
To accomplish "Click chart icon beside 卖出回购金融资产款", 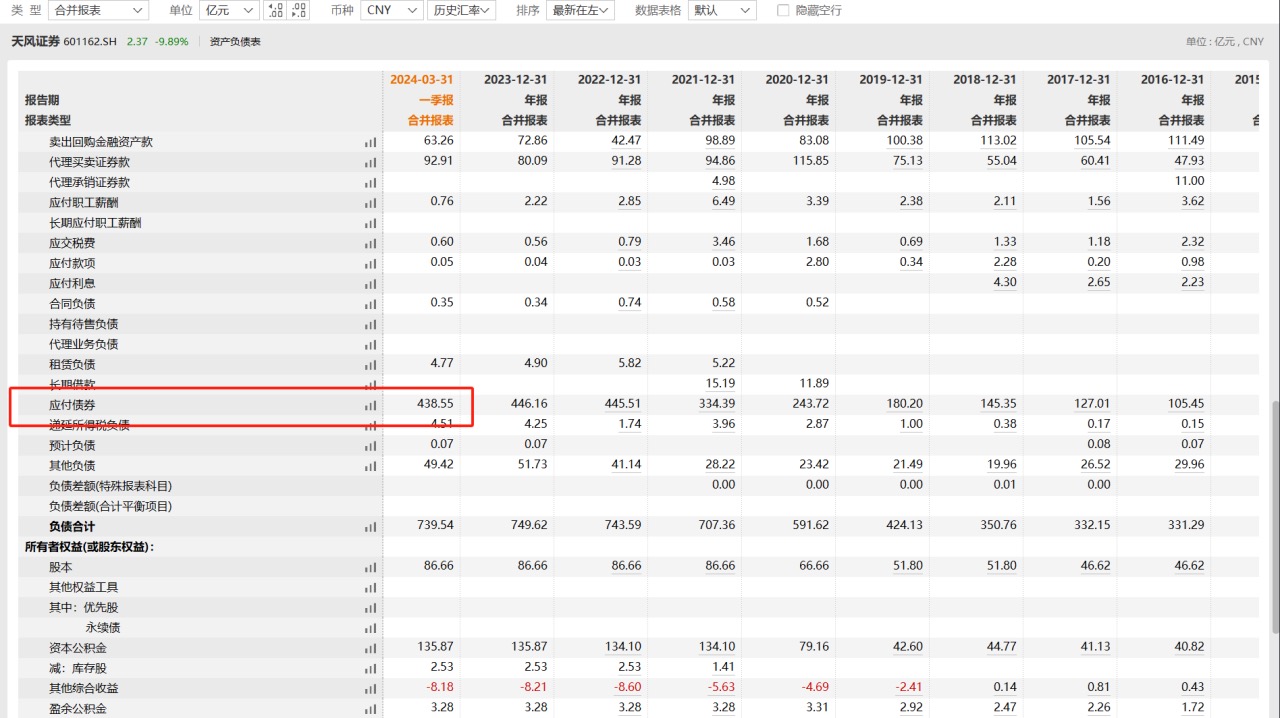I will click(x=371, y=142).
